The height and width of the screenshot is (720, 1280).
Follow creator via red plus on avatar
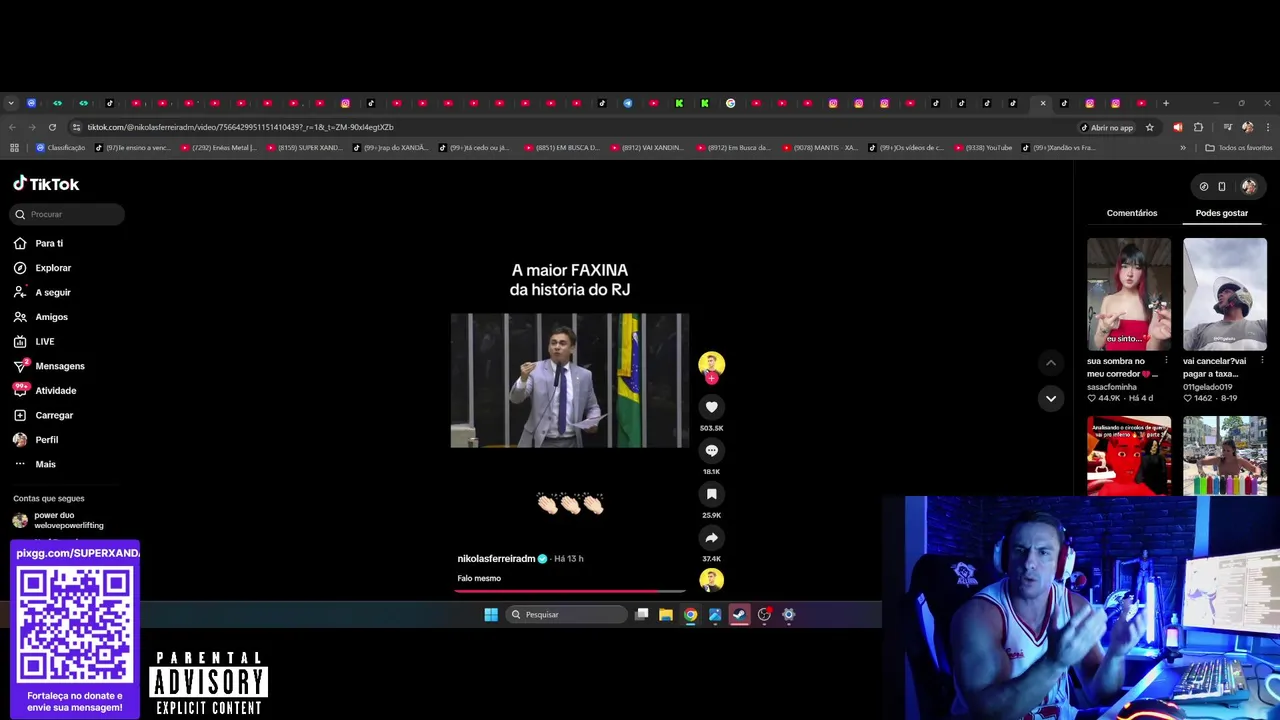(x=711, y=378)
